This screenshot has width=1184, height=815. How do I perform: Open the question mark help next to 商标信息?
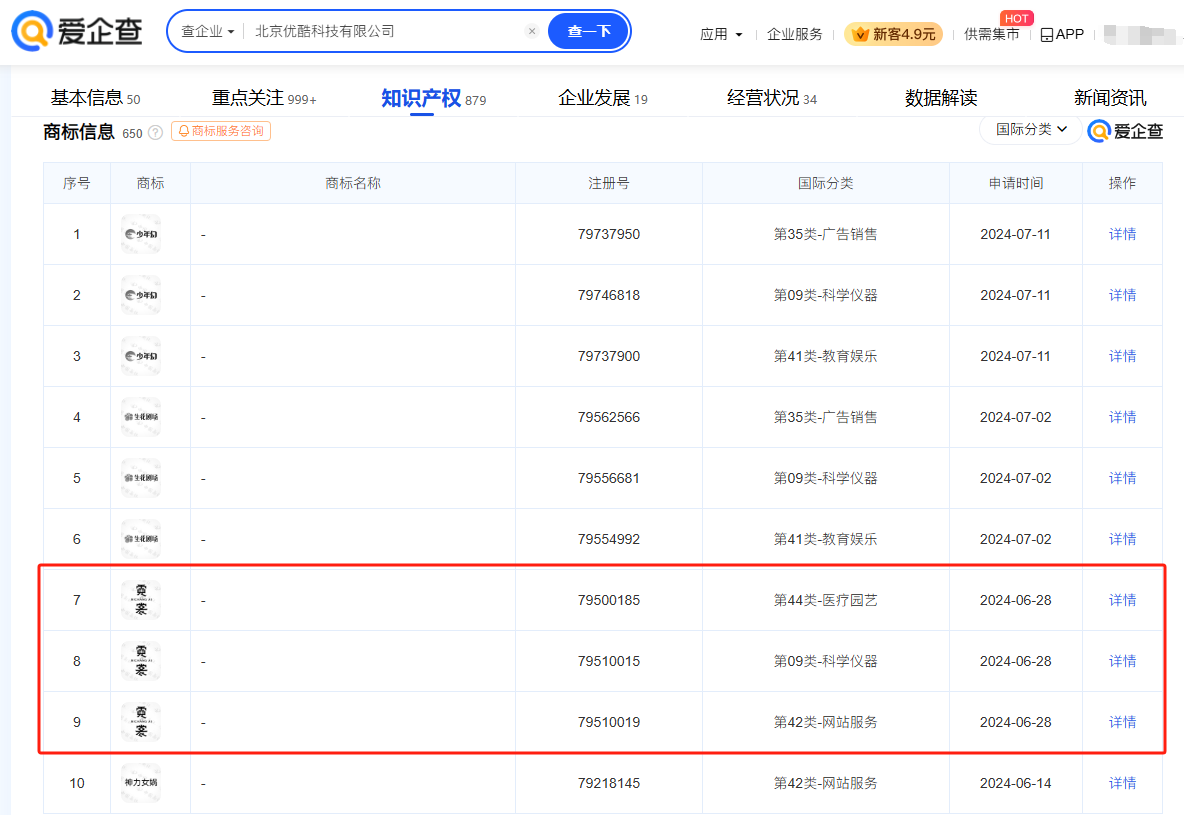[x=156, y=133]
